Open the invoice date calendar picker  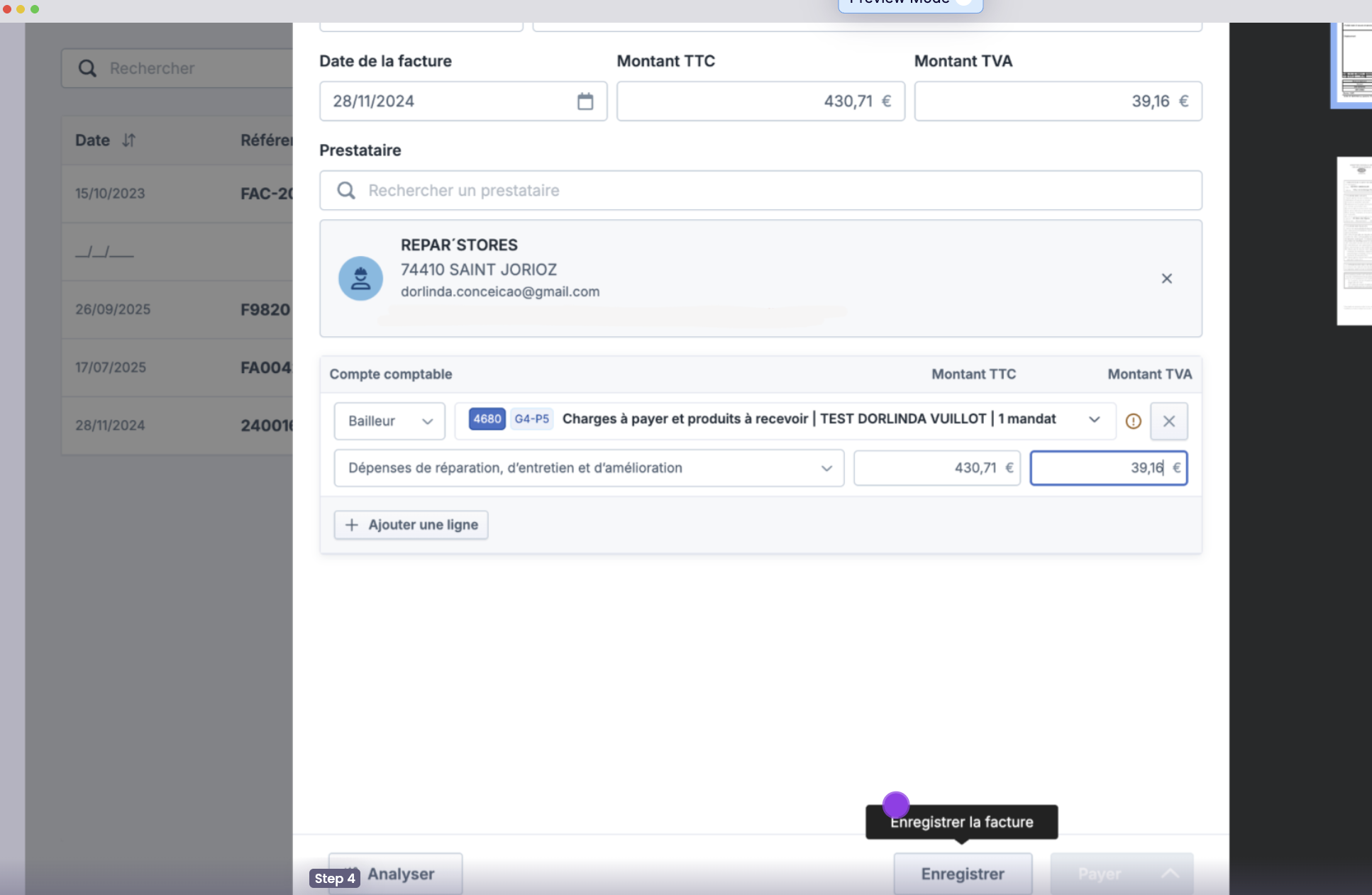(x=585, y=101)
